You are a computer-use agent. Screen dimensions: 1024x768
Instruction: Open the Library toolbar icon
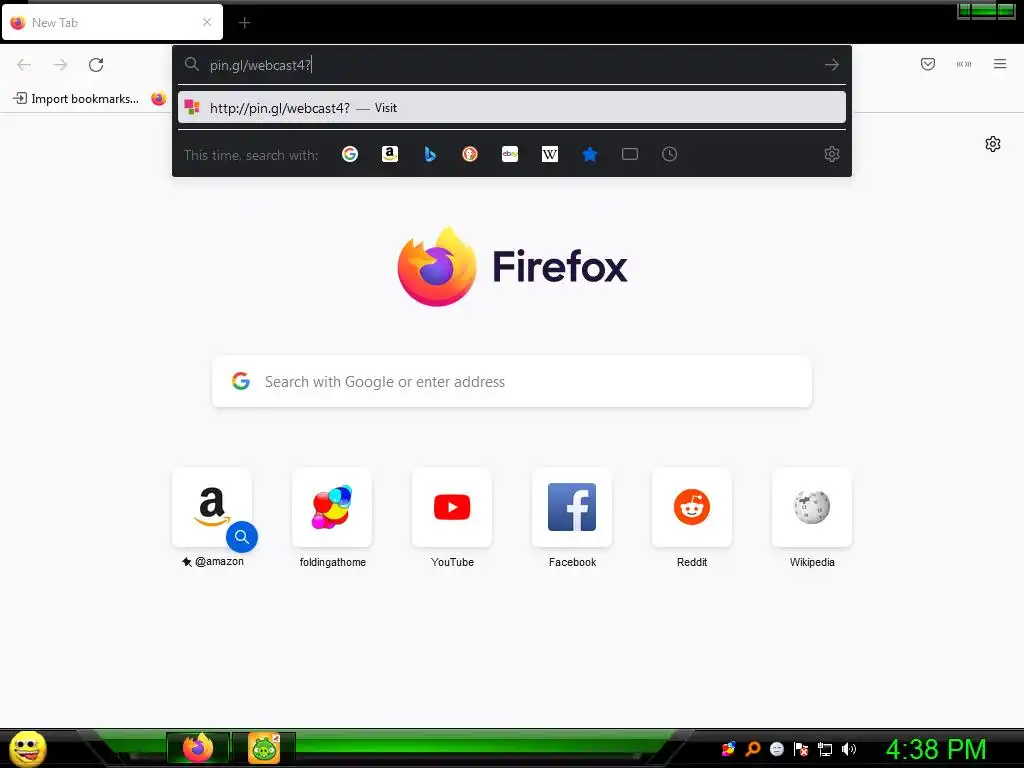pos(964,64)
